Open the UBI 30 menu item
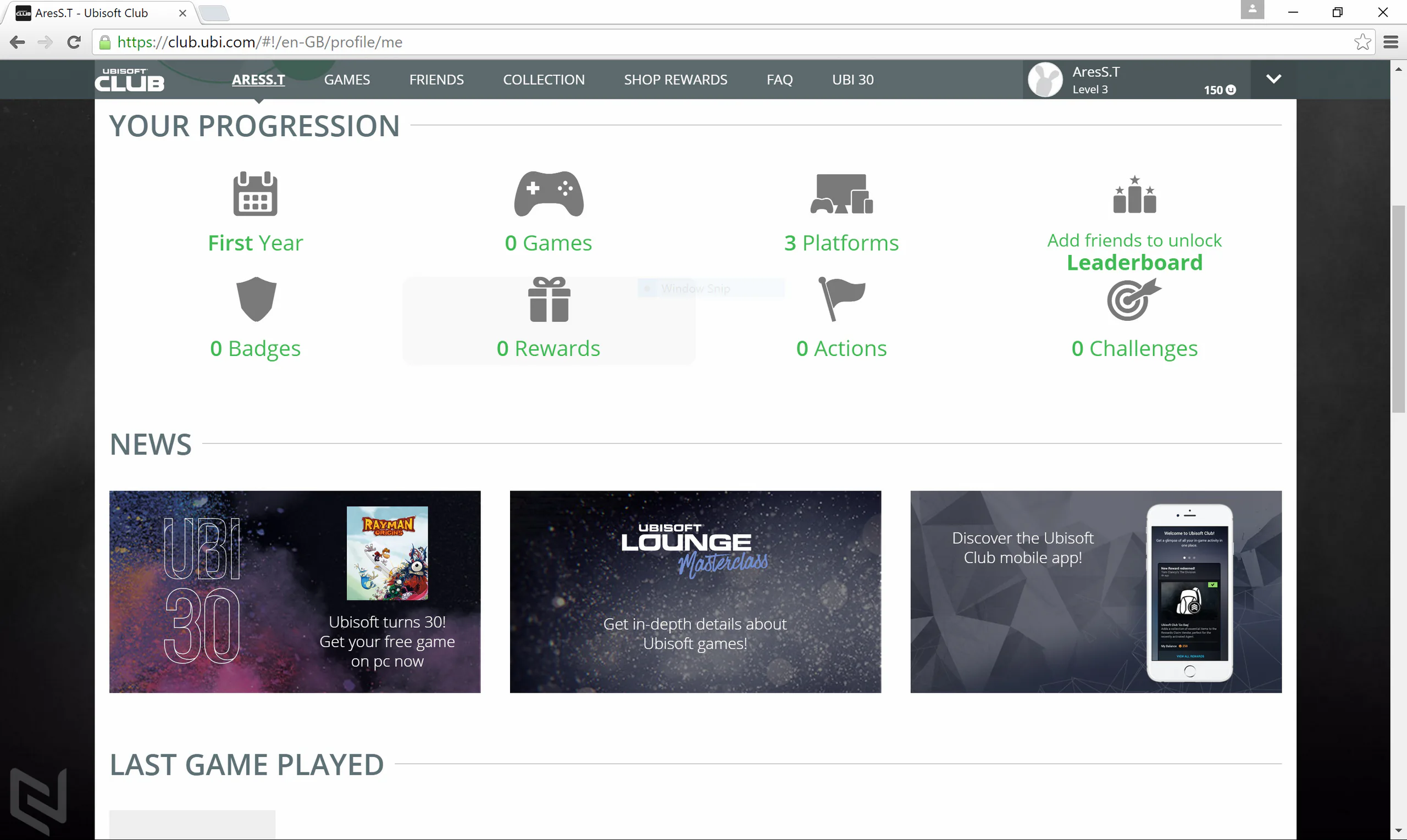This screenshot has height=840, width=1407. [x=852, y=80]
